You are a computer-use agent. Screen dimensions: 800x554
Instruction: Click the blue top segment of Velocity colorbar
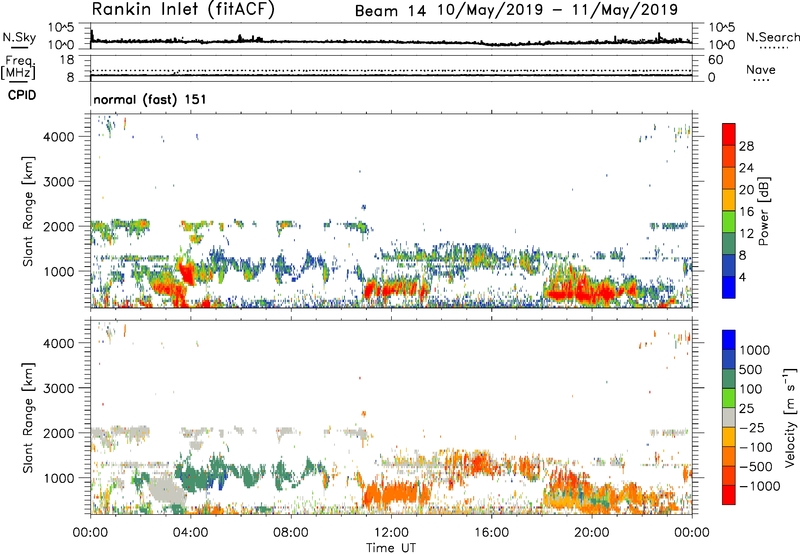(729, 340)
